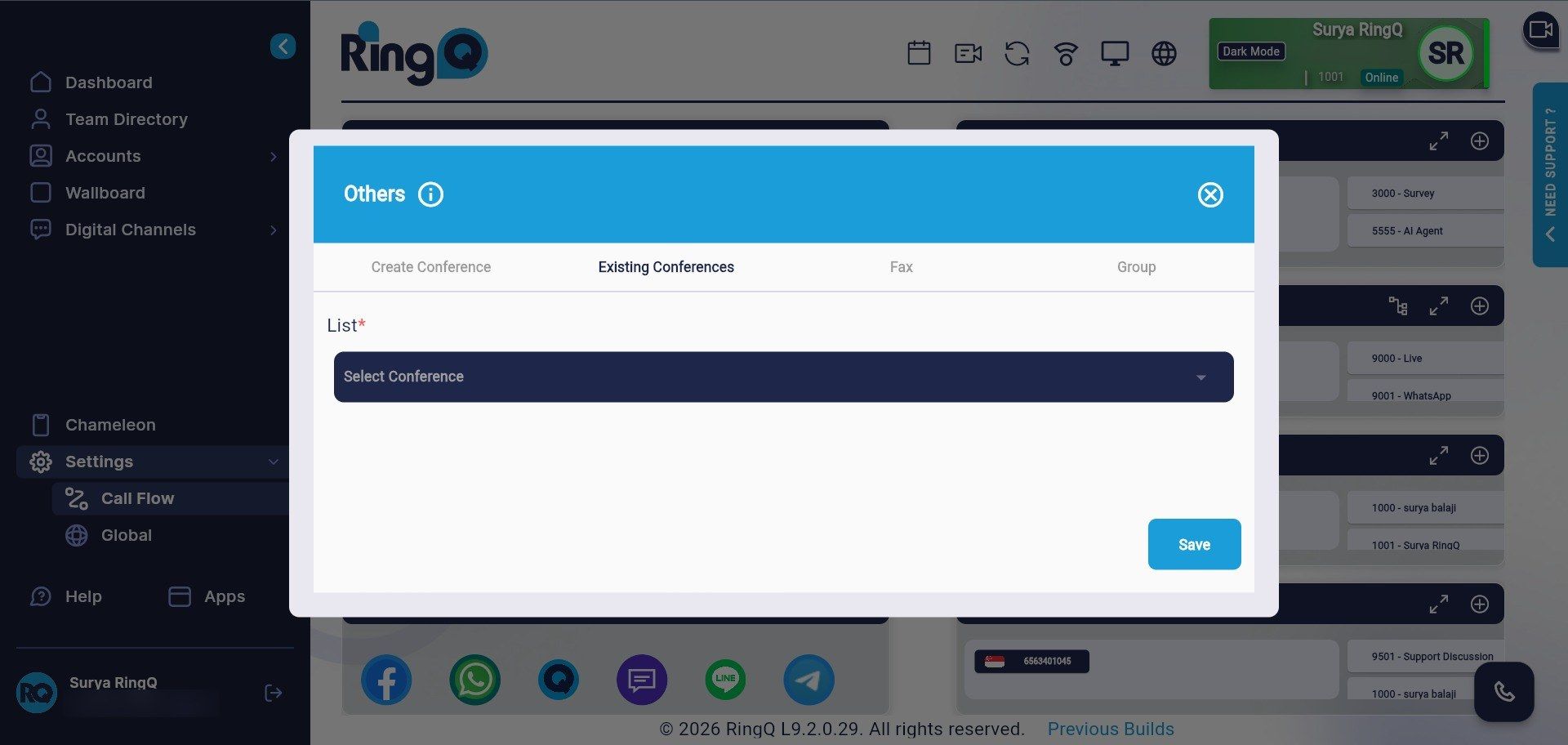Add item in panel with 9000 - Live
This screenshot has width=1568, height=745.
(1480, 306)
